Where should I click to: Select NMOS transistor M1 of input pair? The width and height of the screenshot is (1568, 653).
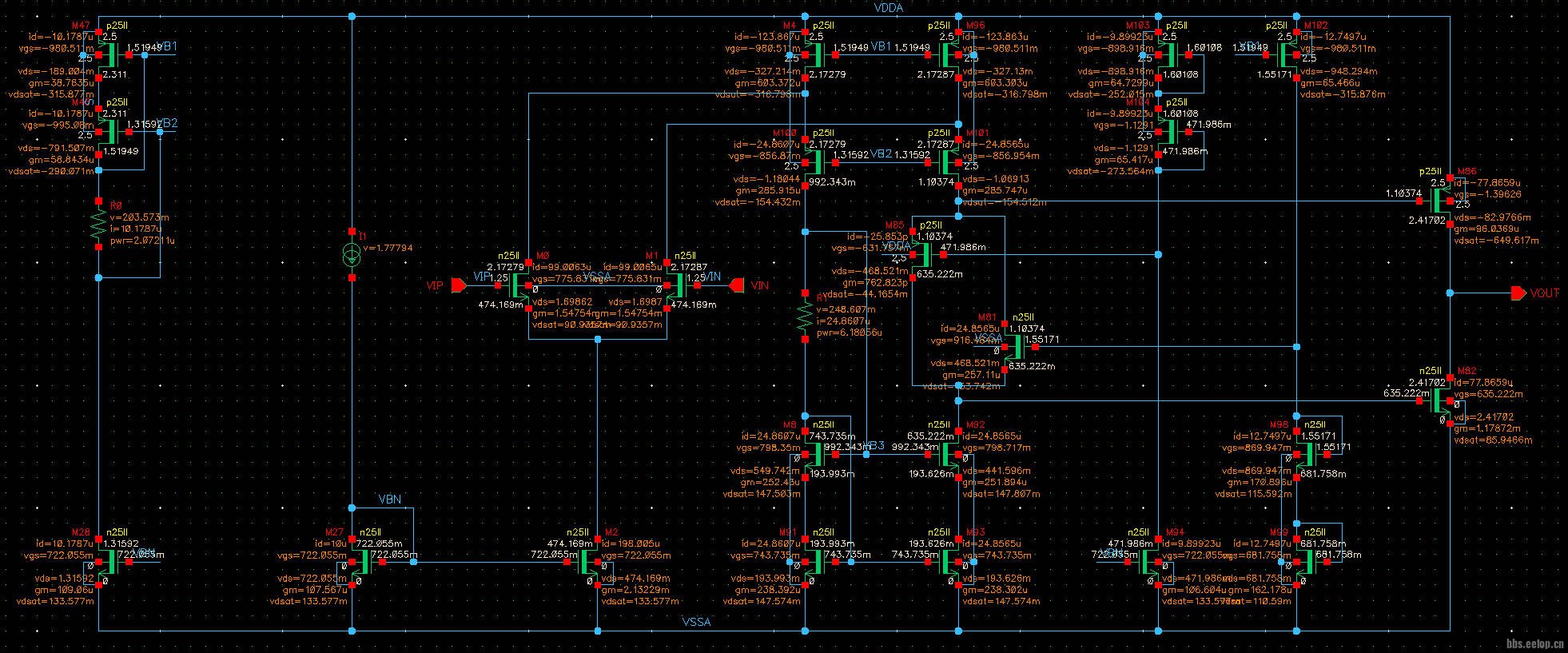675,285
